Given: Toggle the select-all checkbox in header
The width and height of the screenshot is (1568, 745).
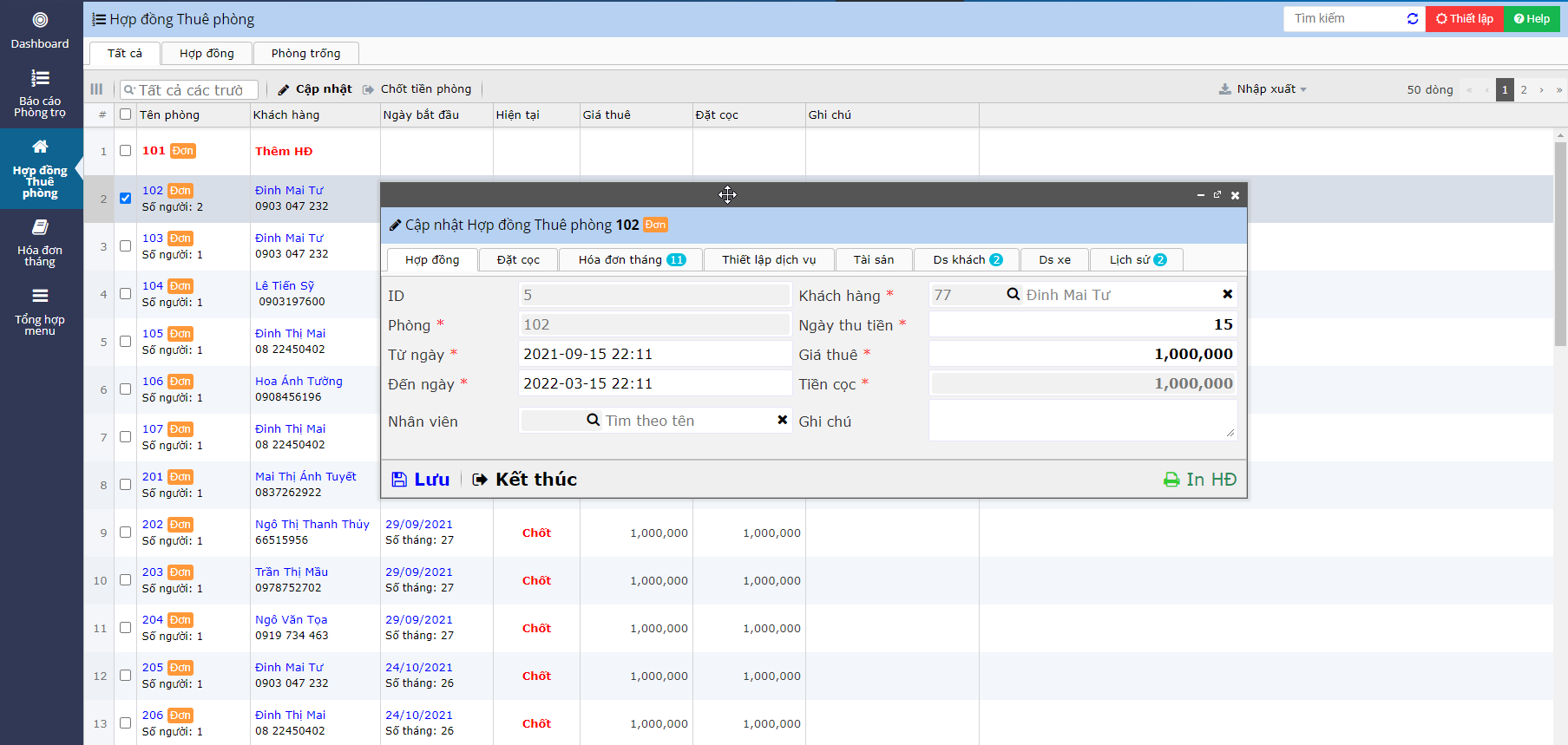Looking at the screenshot, I should 126,114.
